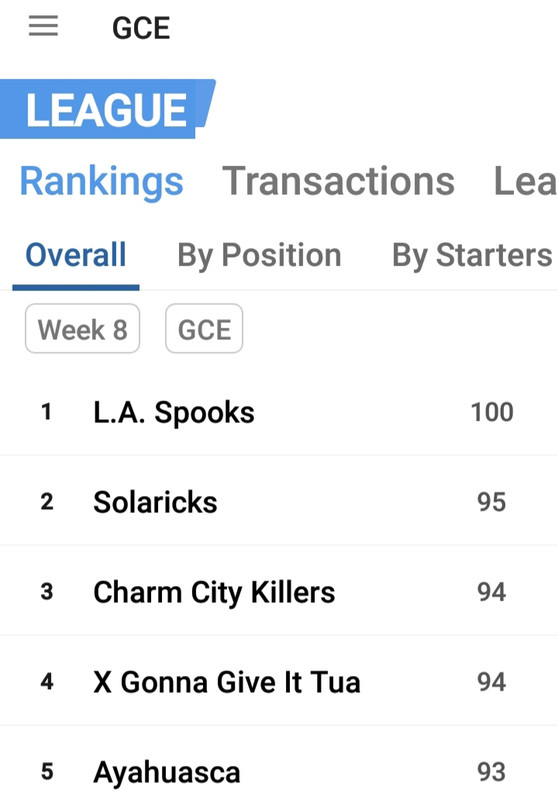Open the Week 8 selector
The image size is (558, 800).
tap(83, 329)
